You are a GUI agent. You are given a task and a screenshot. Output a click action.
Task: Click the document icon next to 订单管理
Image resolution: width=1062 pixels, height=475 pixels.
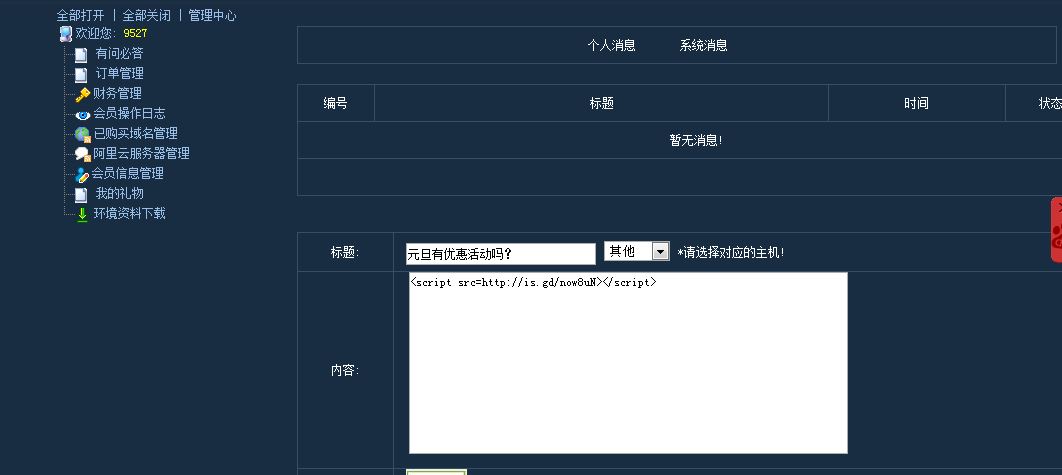click(x=81, y=74)
